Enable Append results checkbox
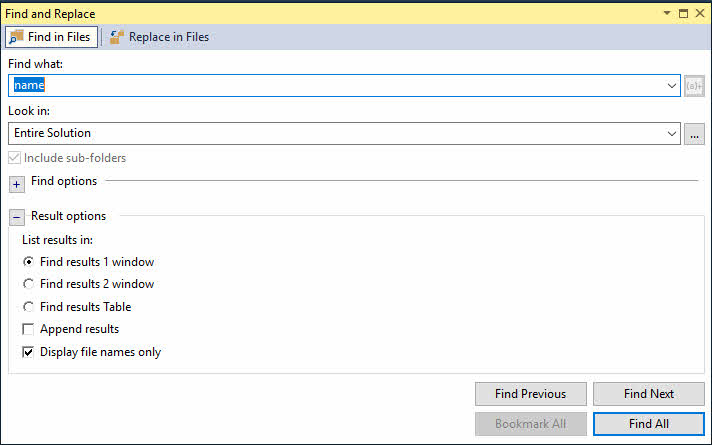712x445 pixels. coord(29,329)
